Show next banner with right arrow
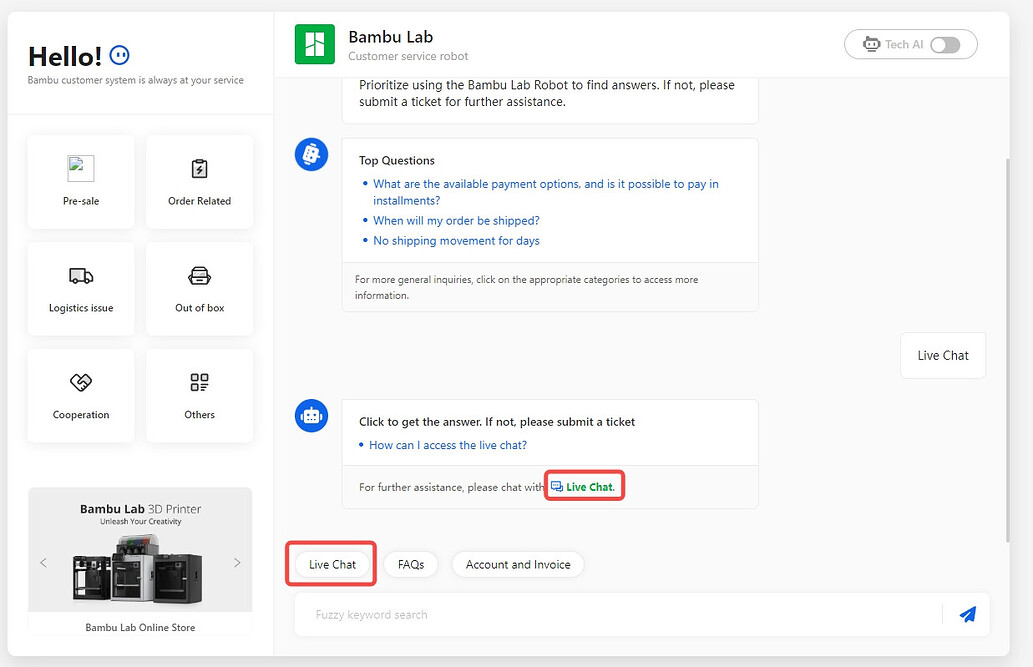Image resolution: width=1033 pixels, height=667 pixels. [x=237, y=562]
